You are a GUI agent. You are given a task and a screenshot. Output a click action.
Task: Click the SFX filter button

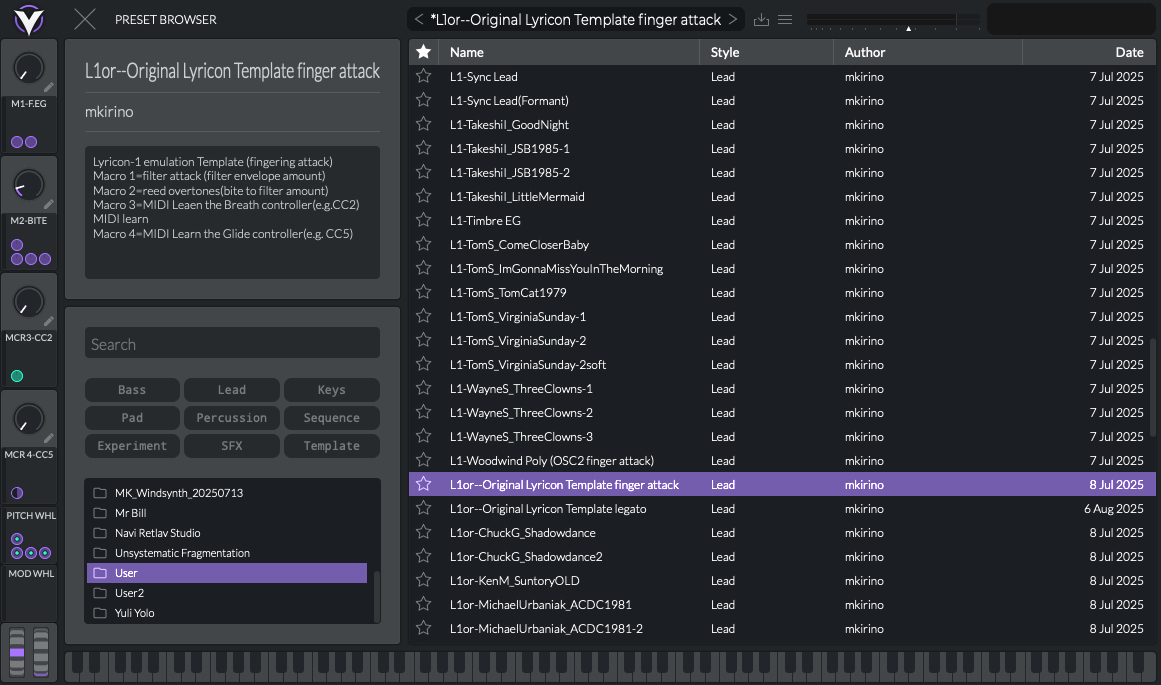coord(232,445)
